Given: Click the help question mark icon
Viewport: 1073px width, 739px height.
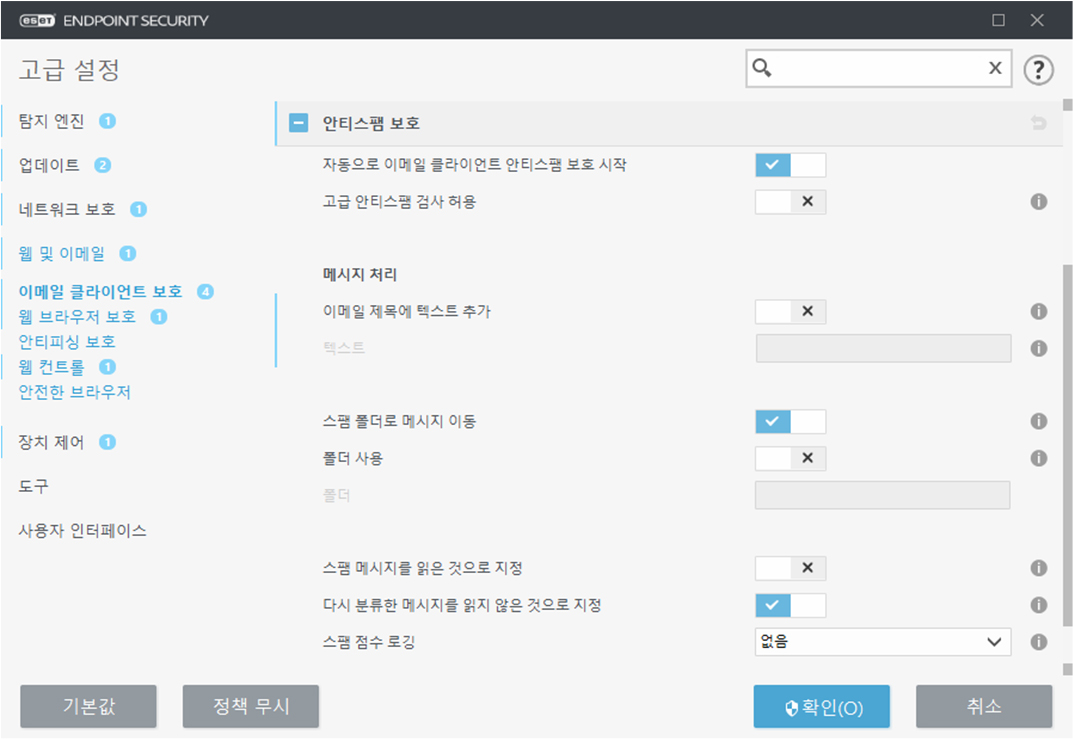Looking at the screenshot, I should click(x=1039, y=69).
